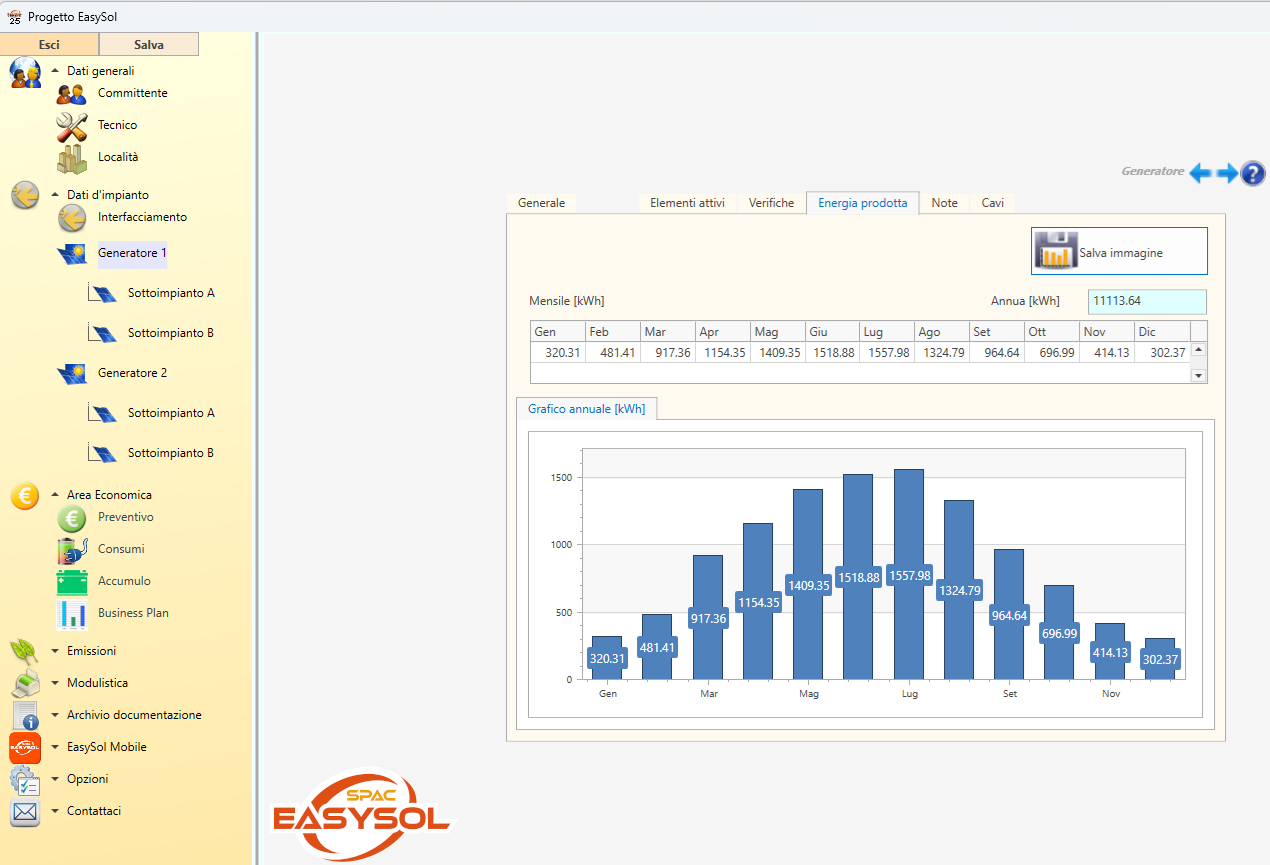This screenshot has height=865, width=1270.
Task: Click the blue help question mark icon
Action: pos(1253,173)
